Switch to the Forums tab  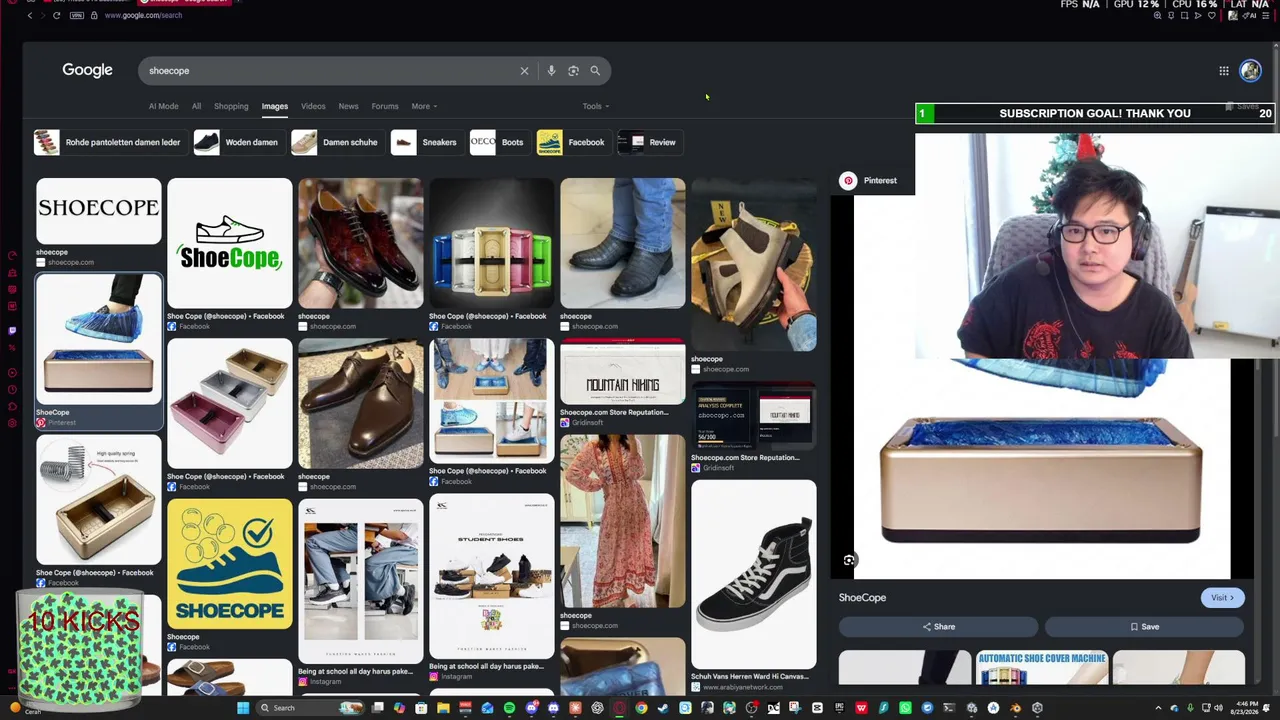pyautogui.click(x=385, y=106)
